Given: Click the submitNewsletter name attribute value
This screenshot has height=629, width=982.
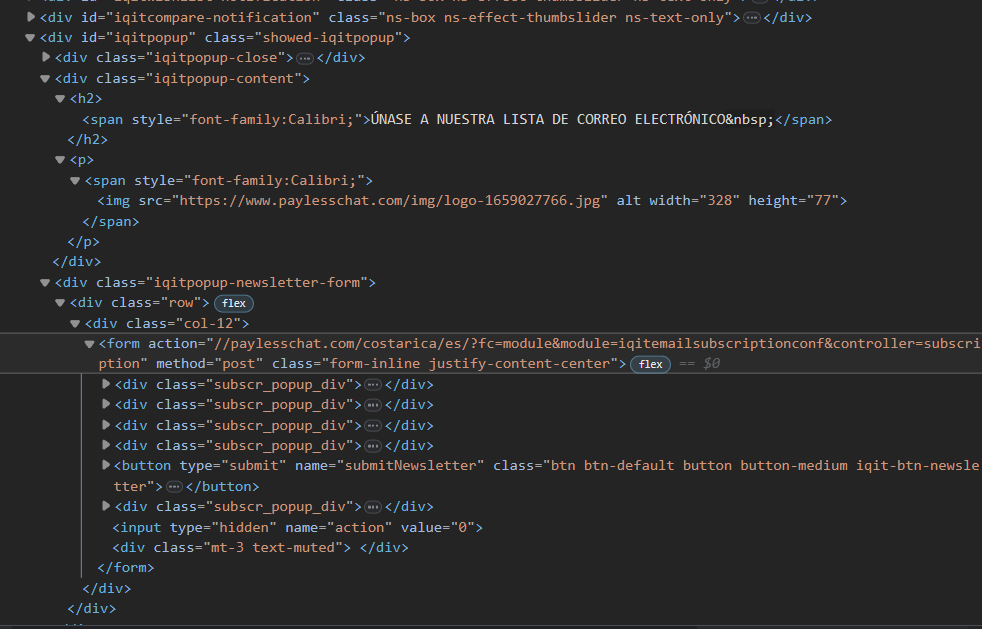Looking at the screenshot, I should (411, 465).
